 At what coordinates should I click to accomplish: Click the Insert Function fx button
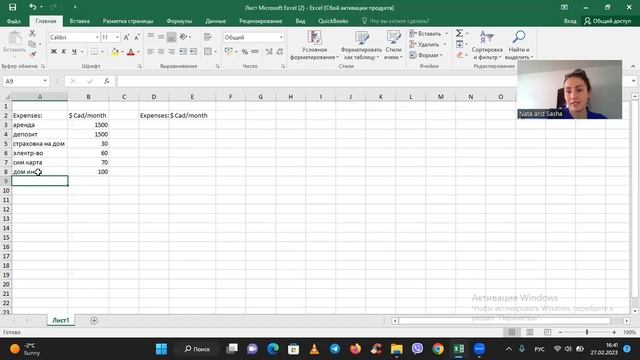point(107,81)
